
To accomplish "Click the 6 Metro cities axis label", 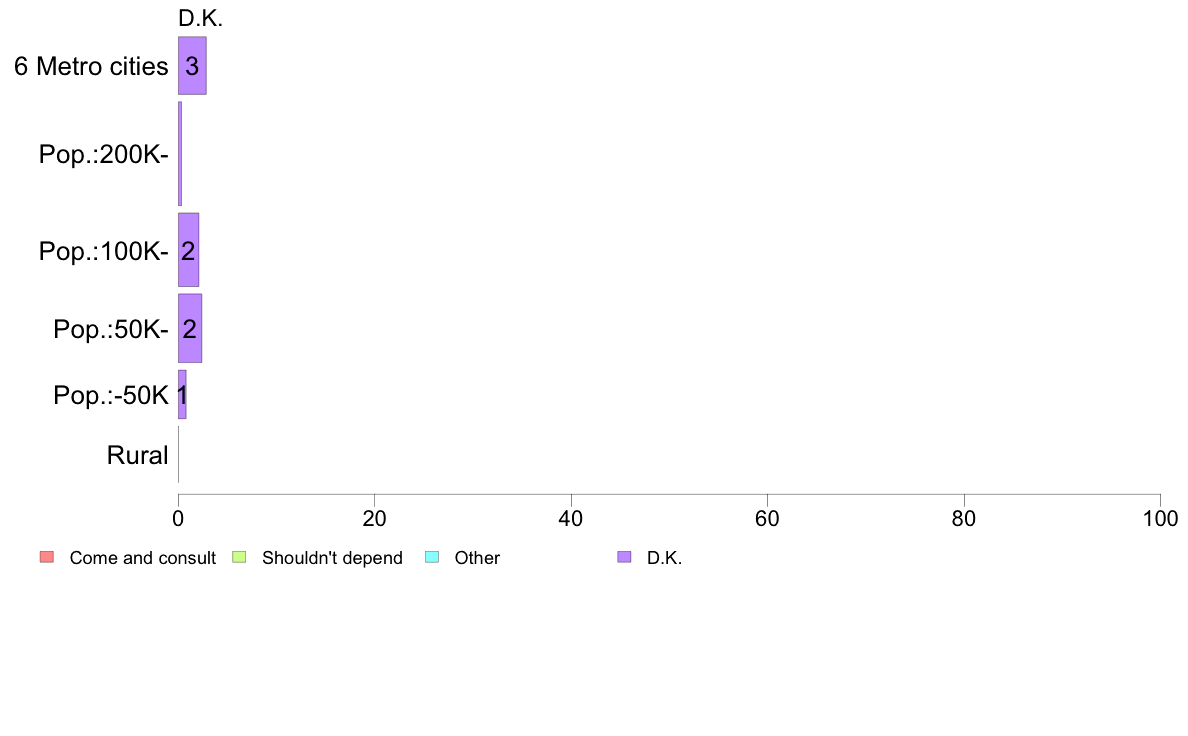I will [x=91, y=66].
